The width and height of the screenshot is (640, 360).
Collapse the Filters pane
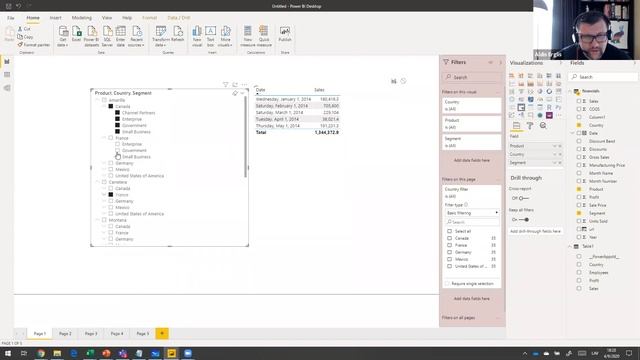click(x=500, y=62)
